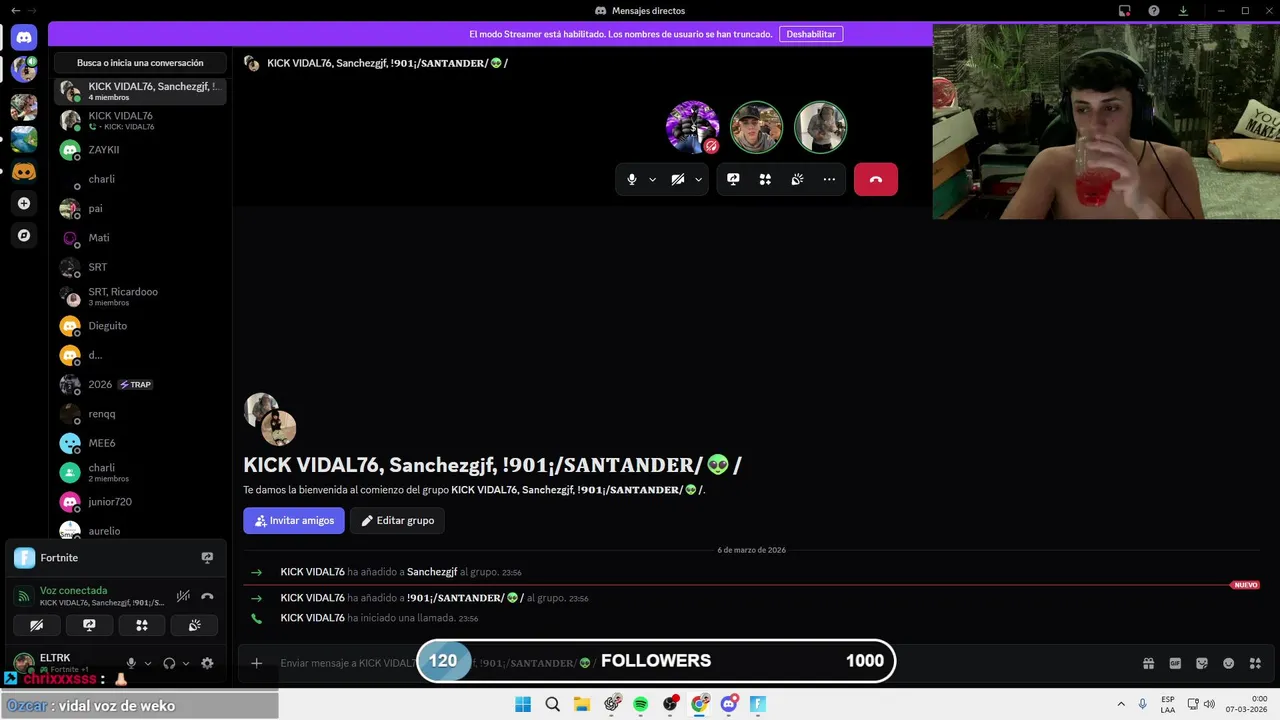The width and height of the screenshot is (1280, 720).
Task: Open File Explorer from the taskbar
Action: [x=582, y=704]
